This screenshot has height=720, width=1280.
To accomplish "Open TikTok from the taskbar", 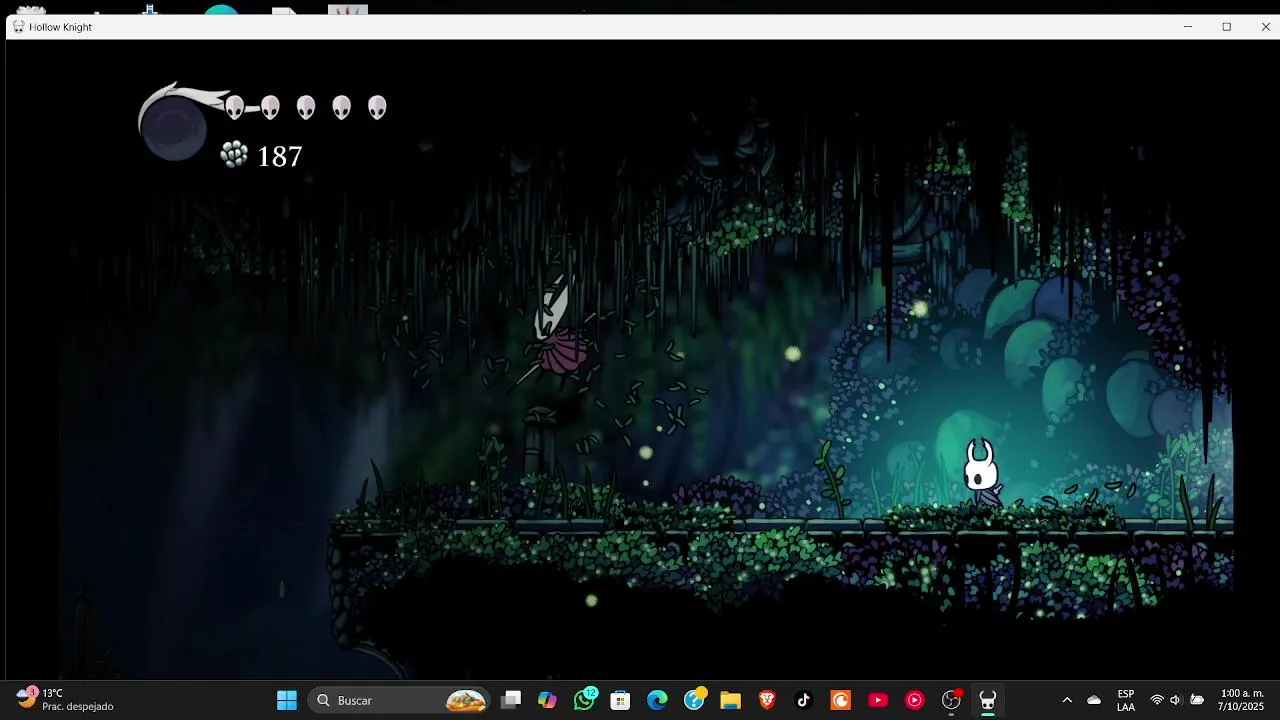I will click(x=803, y=700).
